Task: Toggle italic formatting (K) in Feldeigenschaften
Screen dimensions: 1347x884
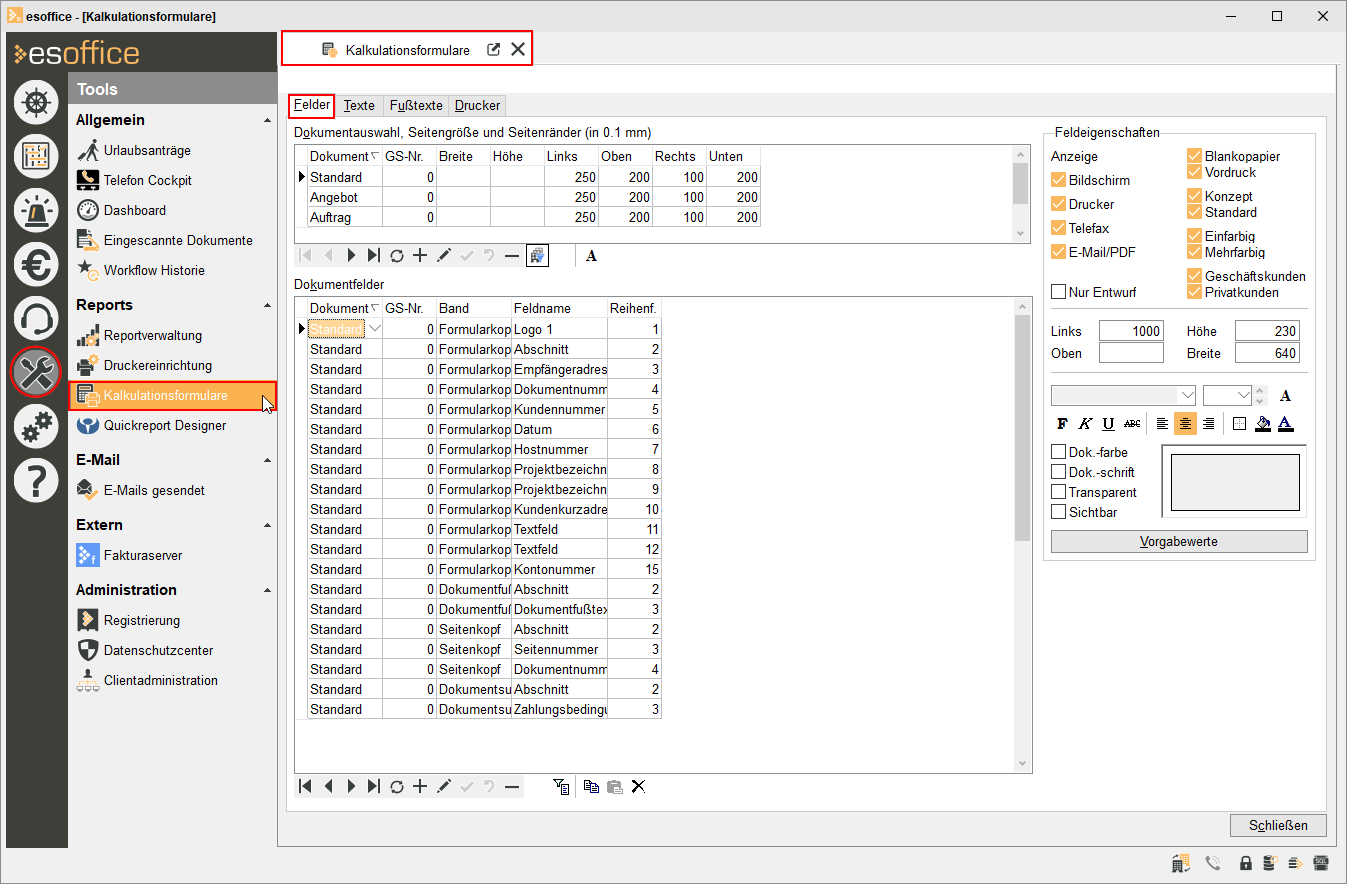Action: pos(1085,424)
